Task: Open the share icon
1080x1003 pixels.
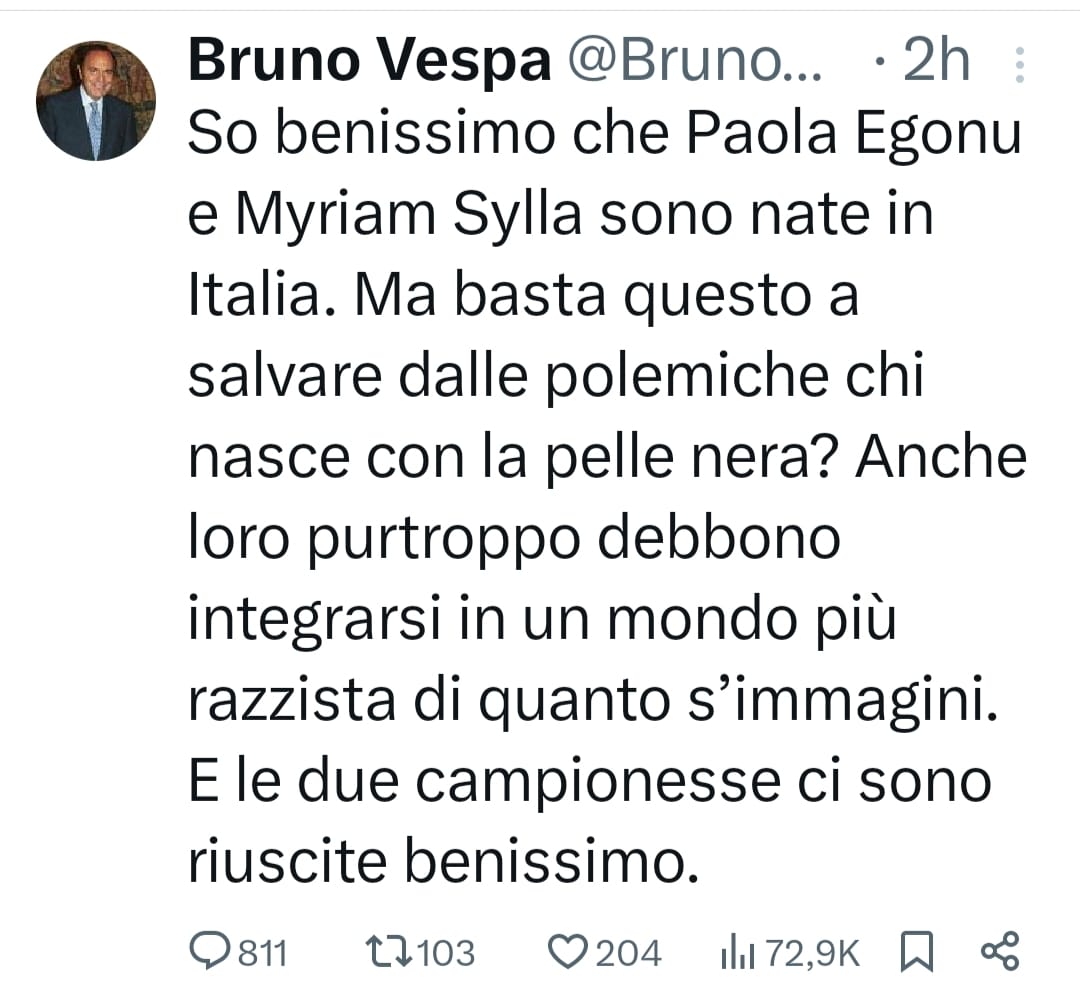Action: (x=999, y=951)
